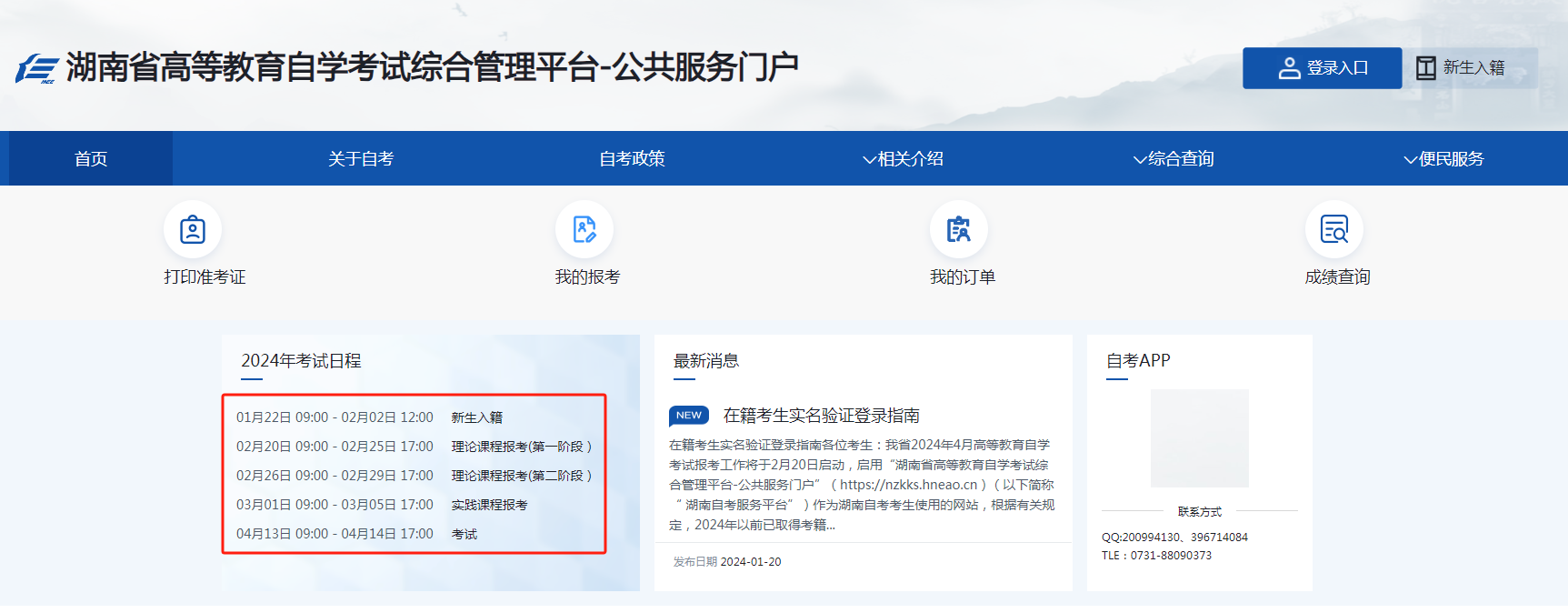Screen dimensions: 1568x613
Task: Click the 成绩查询 search icon
Action: [x=1334, y=229]
